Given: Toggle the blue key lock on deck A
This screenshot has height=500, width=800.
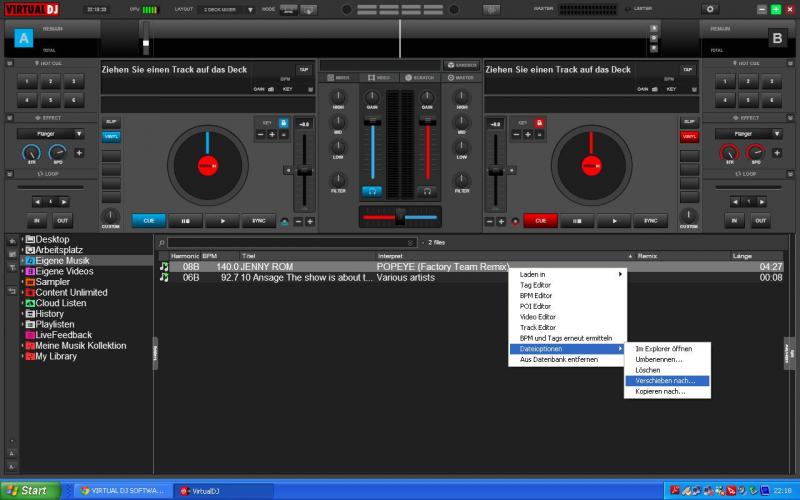Looking at the screenshot, I should 283,122.
